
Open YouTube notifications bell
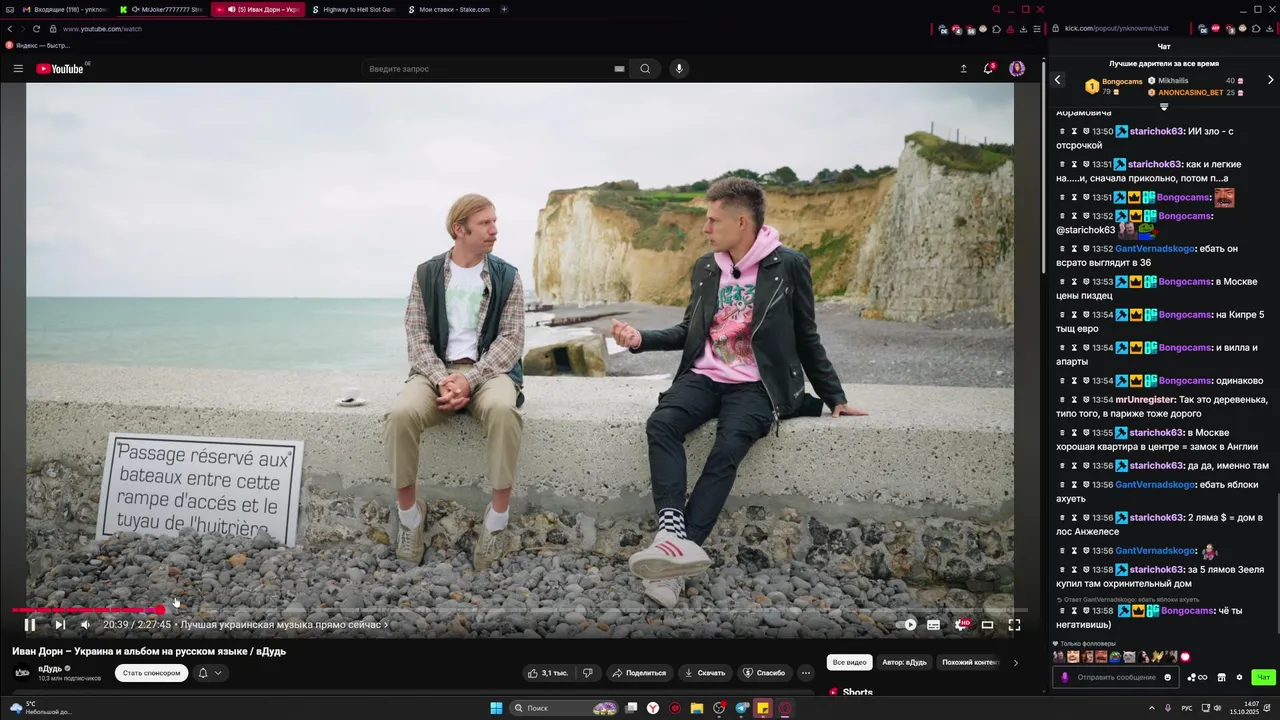[x=989, y=69]
